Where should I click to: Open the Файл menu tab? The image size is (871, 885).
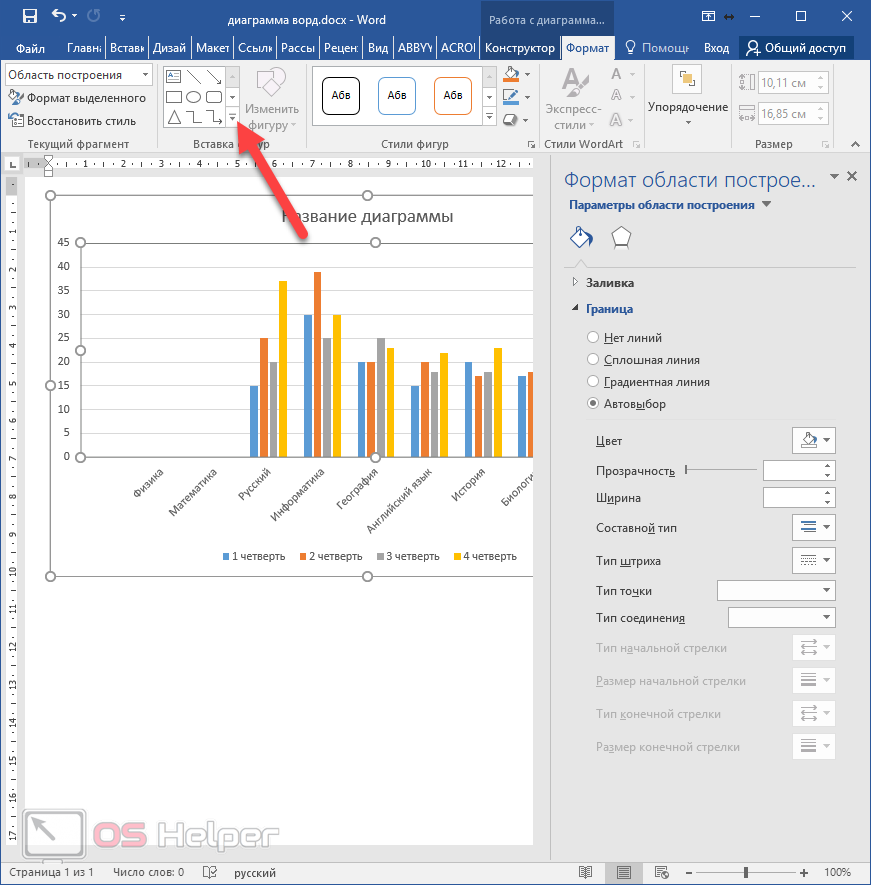pyautogui.click(x=30, y=48)
